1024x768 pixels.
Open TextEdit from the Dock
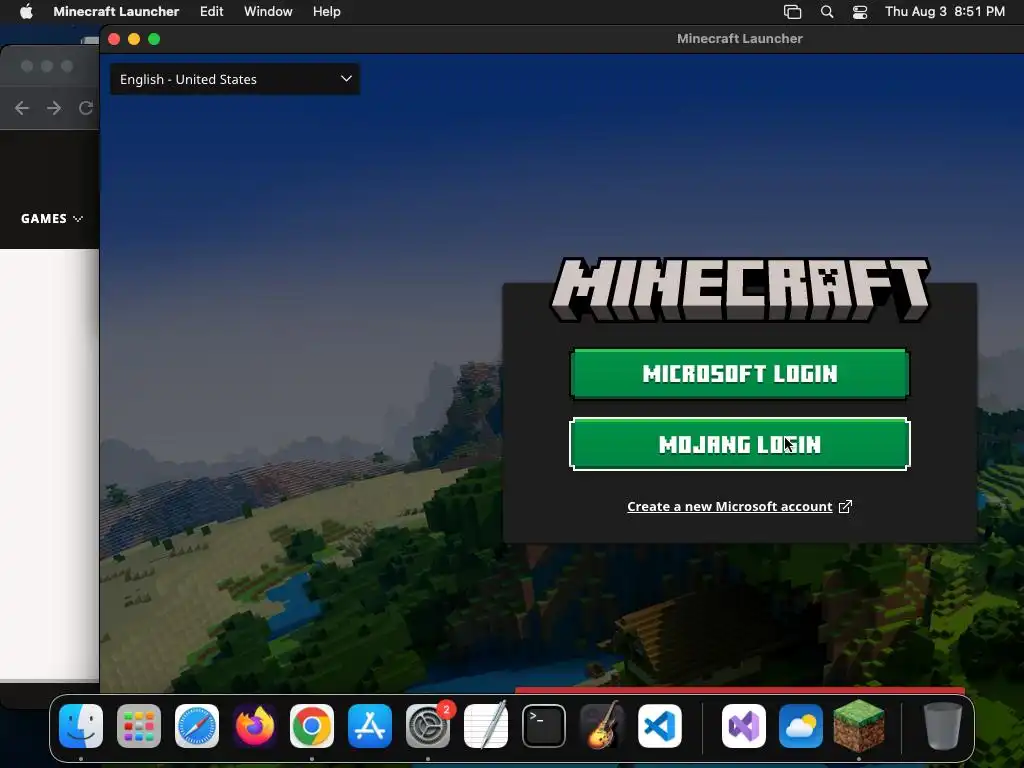click(486, 726)
